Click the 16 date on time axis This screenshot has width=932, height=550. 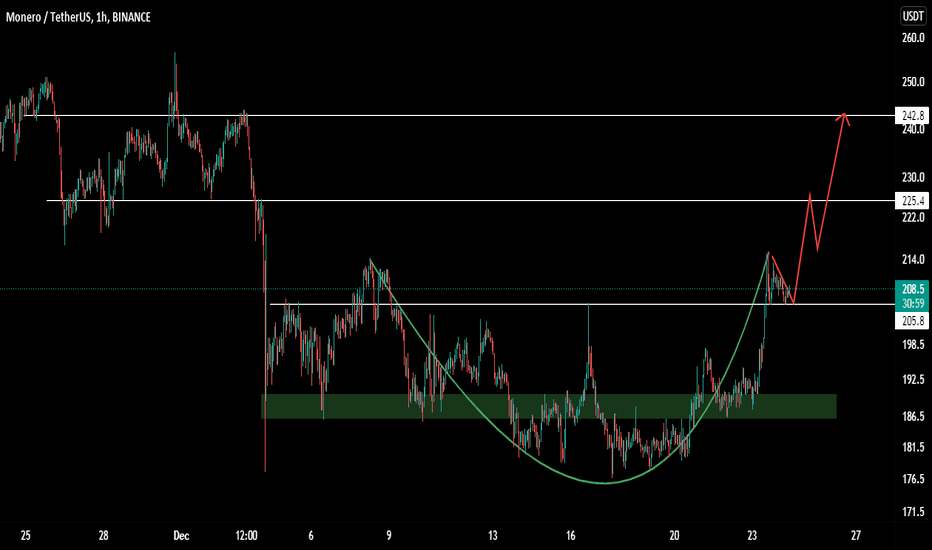(571, 536)
